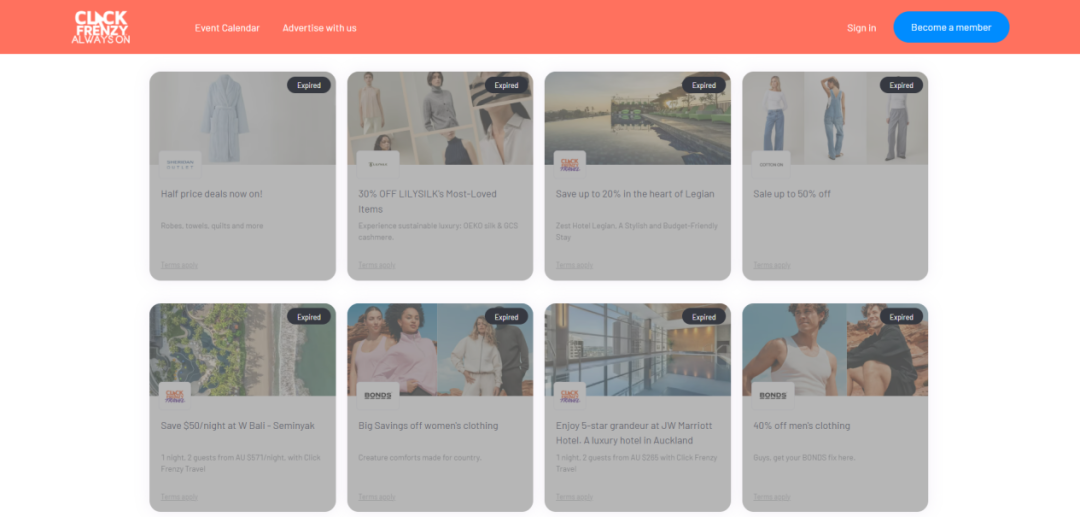Click the Expired badge on the LILYSILK card
The height and width of the screenshot is (517, 1080).
(x=506, y=85)
